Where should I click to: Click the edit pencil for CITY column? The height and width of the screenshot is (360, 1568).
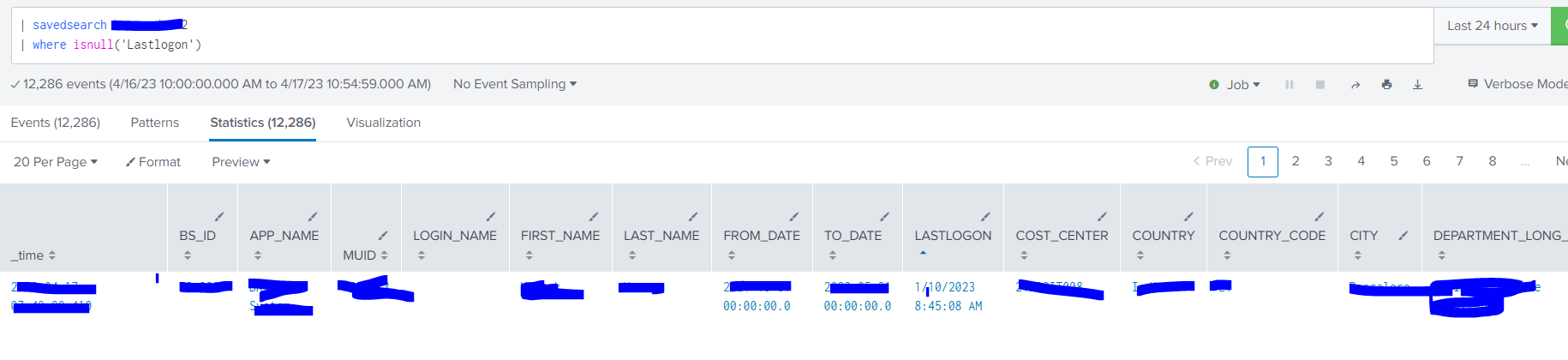[x=1403, y=235]
